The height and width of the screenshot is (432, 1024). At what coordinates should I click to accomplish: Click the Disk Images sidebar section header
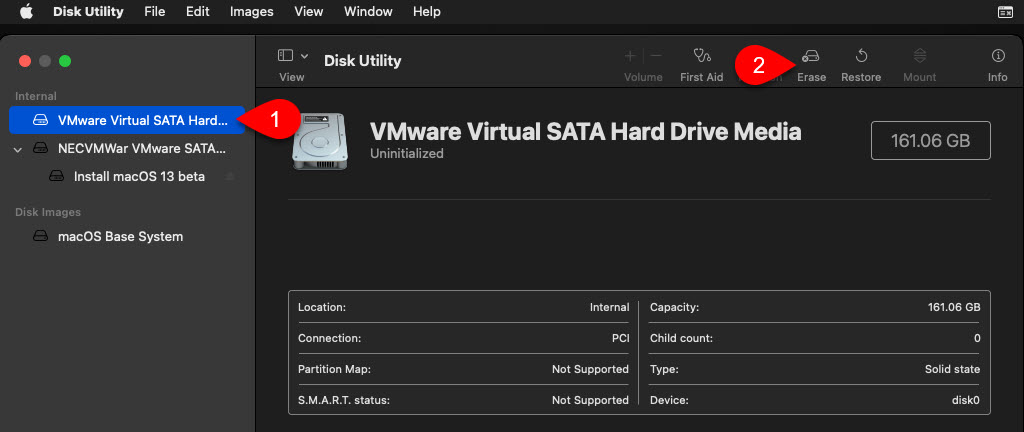(x=48, y=212)
